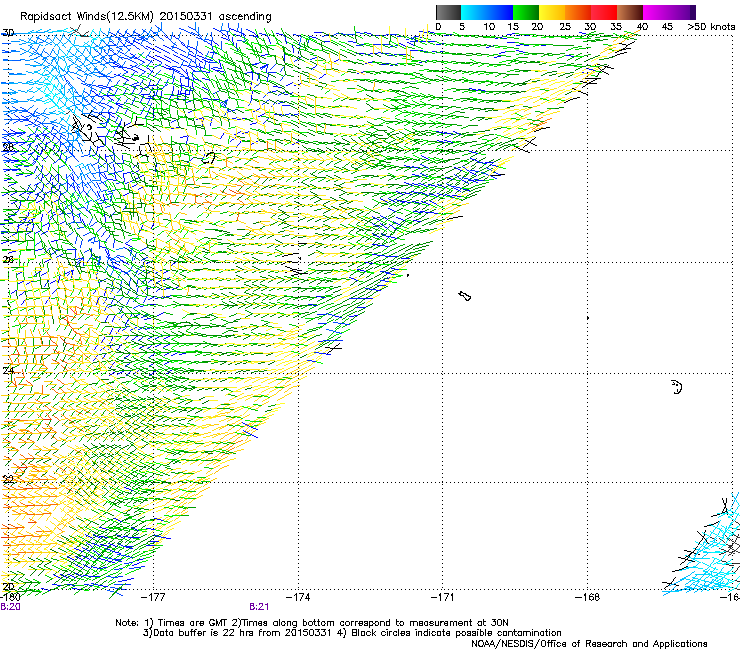This screenshot has width=740, height=650.
Task: Click the '25' legend scale number
Action: [x=565, y=26]
